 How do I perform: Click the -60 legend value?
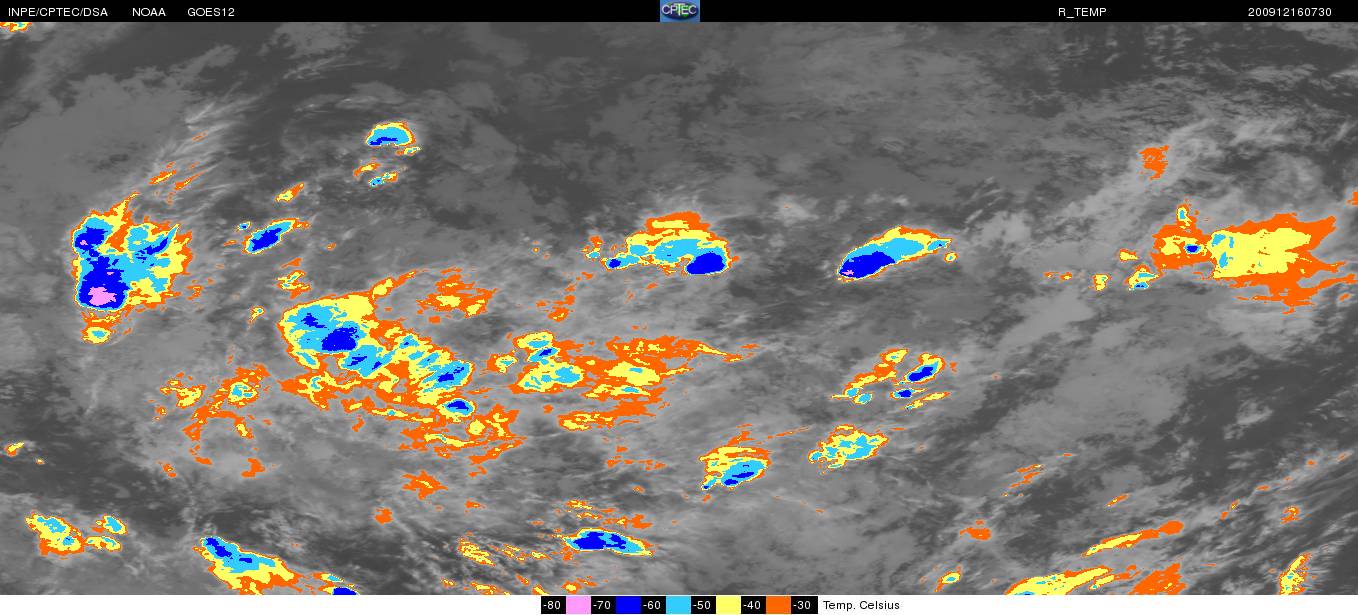coord(652,605)
